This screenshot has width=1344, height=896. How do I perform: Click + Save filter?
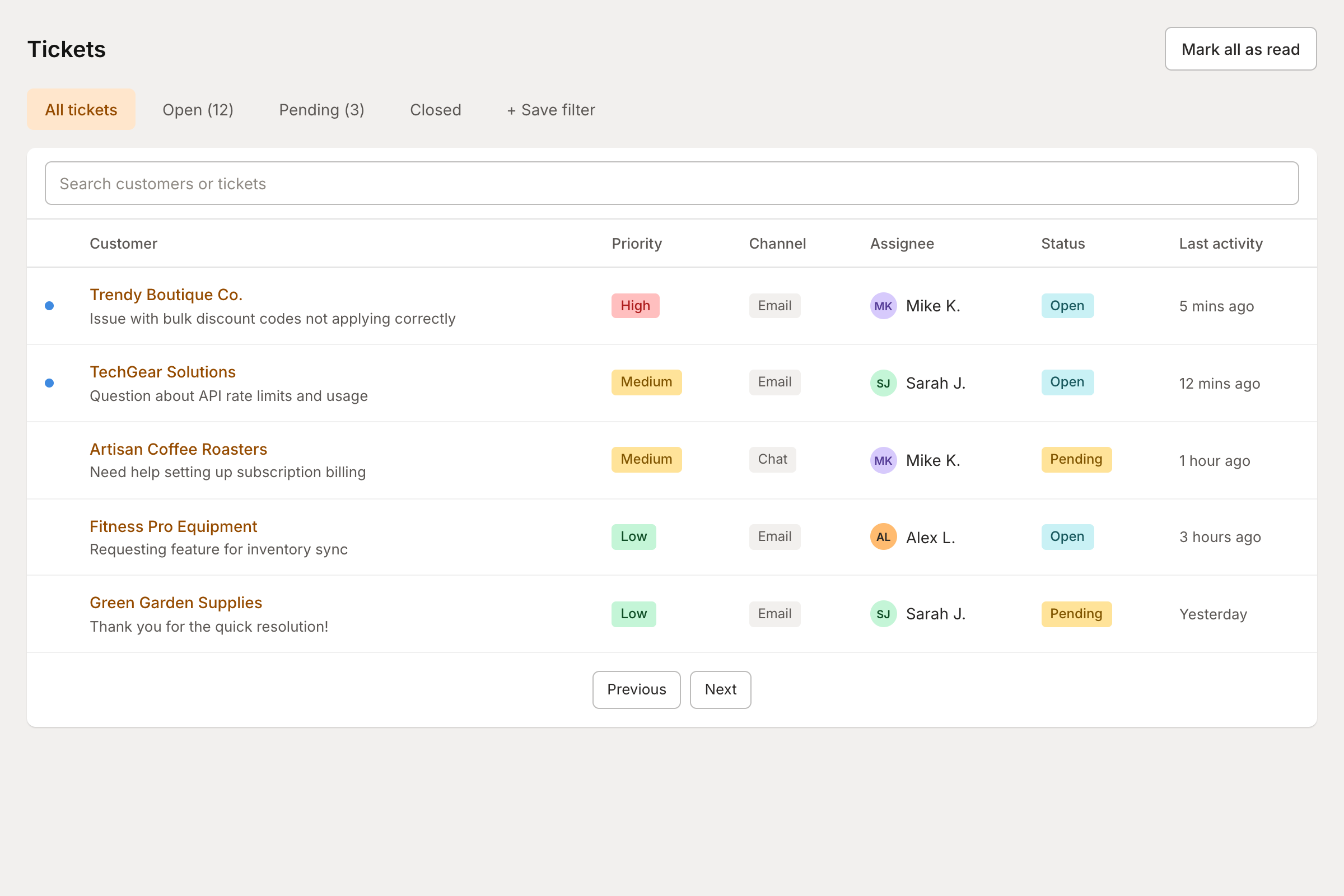(551, 110)
